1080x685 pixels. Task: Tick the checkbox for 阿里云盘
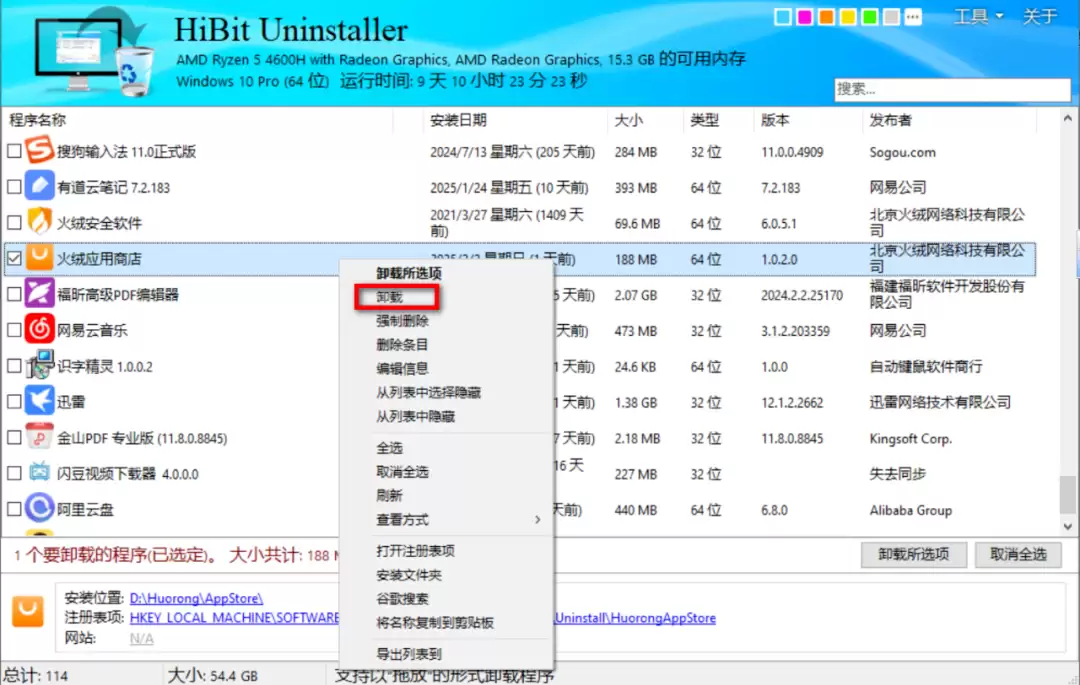click(x=14, y=509)
